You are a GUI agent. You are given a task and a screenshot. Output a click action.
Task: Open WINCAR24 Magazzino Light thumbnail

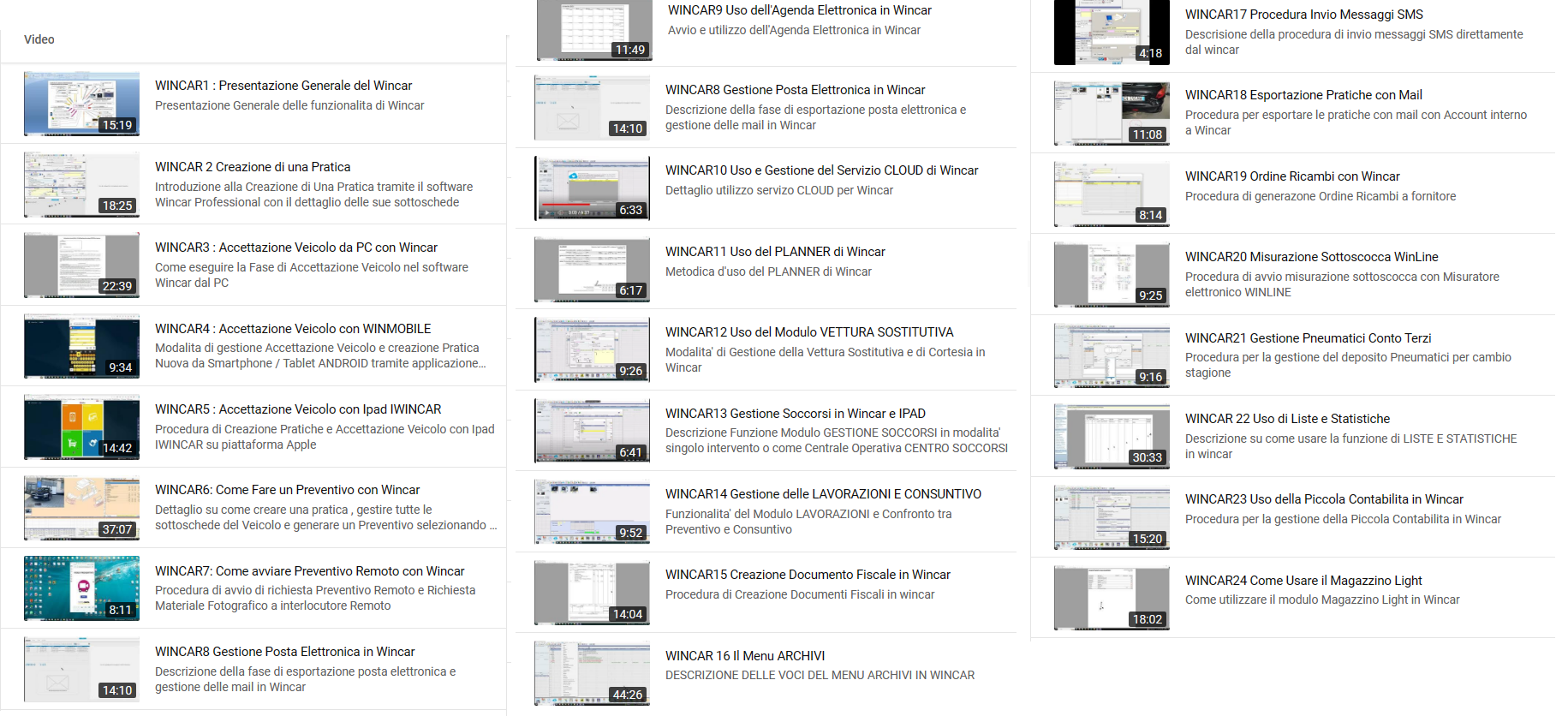click(x=1112, y=599)
